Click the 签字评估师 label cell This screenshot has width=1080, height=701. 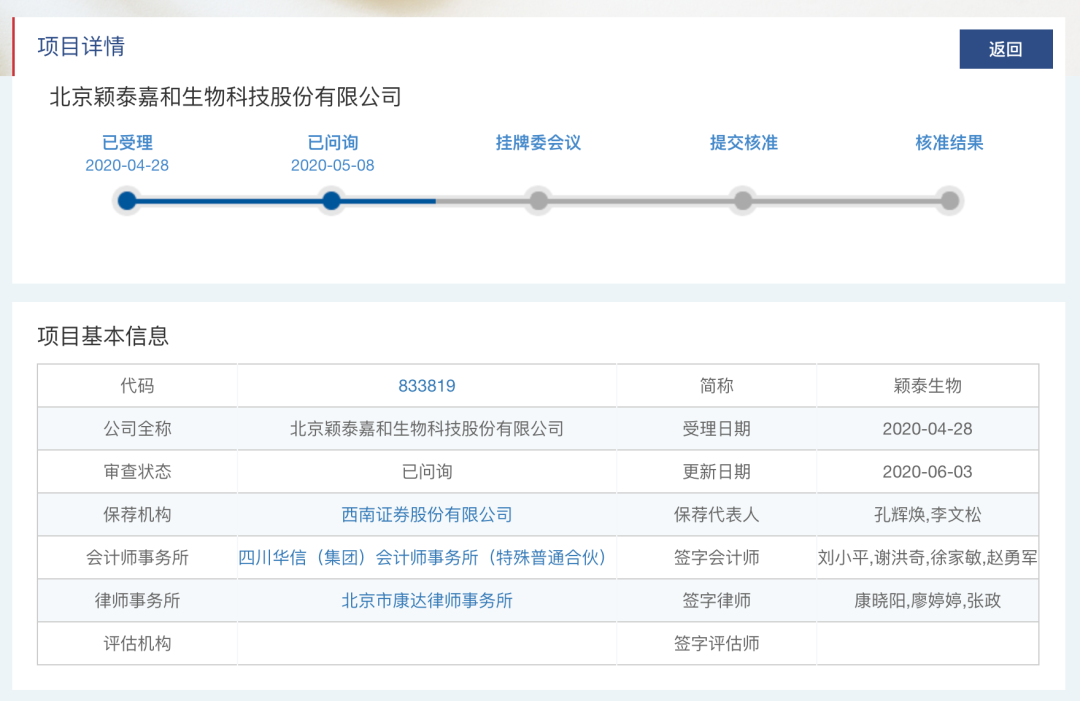pyautogui.click(x=716, y=643)
